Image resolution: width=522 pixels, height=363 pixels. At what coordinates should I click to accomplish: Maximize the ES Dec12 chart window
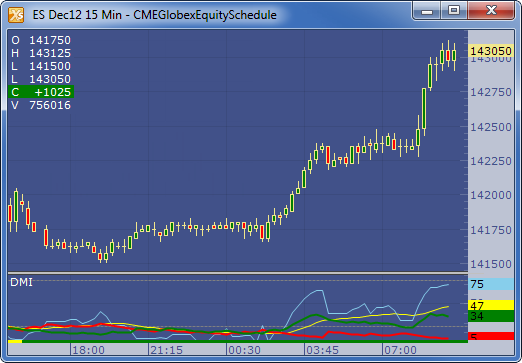[454, 11]
